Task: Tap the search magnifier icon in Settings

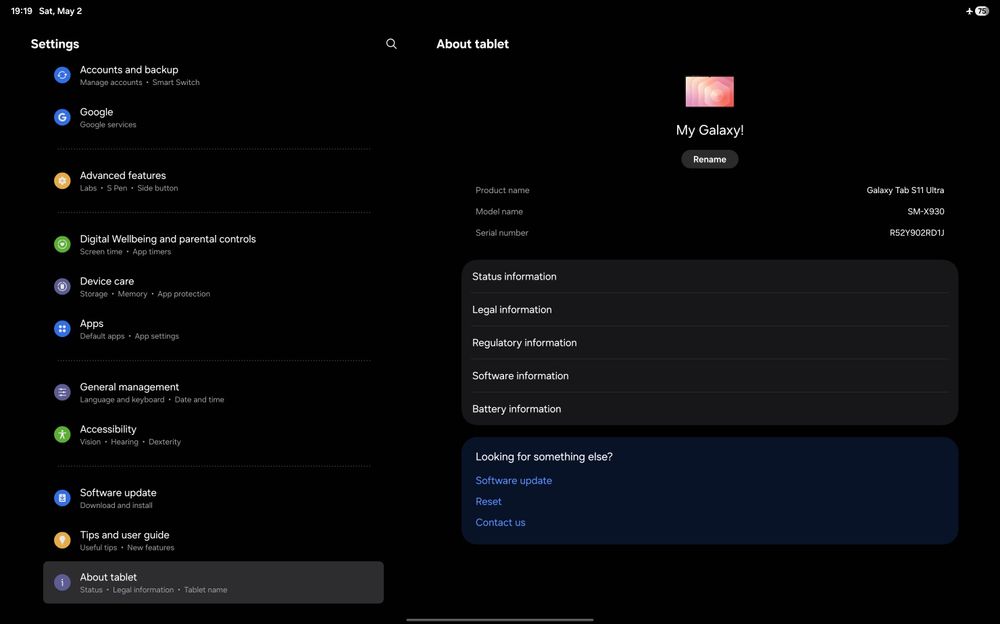Action: [x=392, y=43]
